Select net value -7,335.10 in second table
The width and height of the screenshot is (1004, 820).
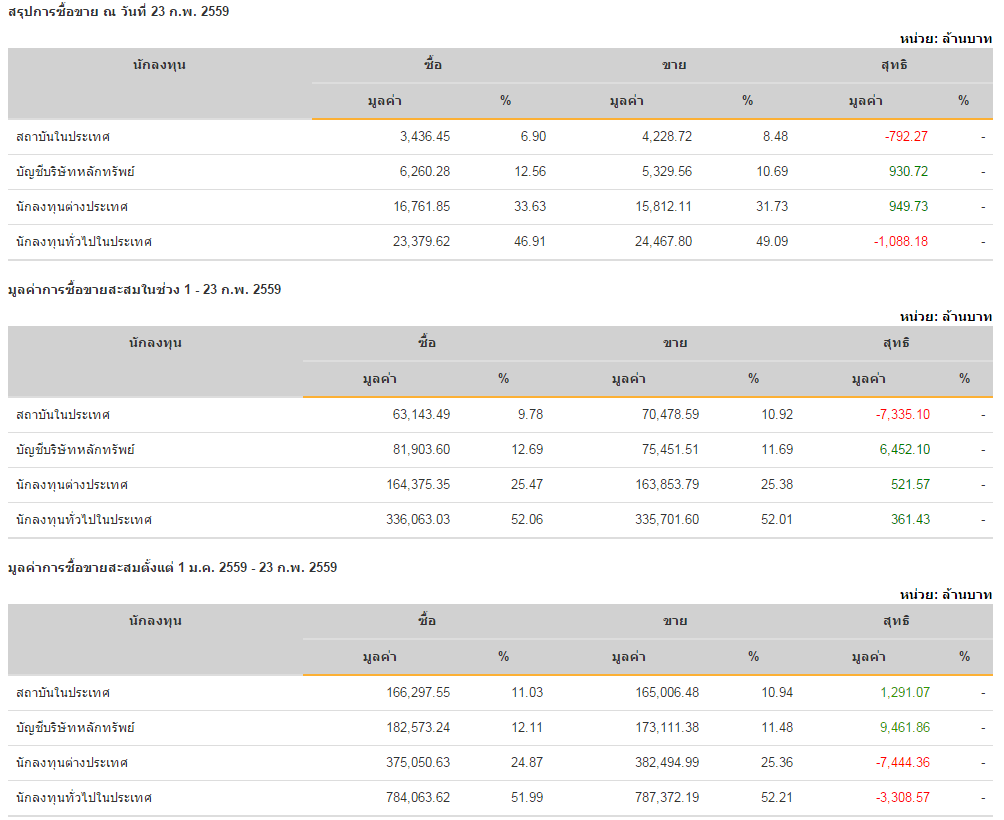tap(903, 415)
